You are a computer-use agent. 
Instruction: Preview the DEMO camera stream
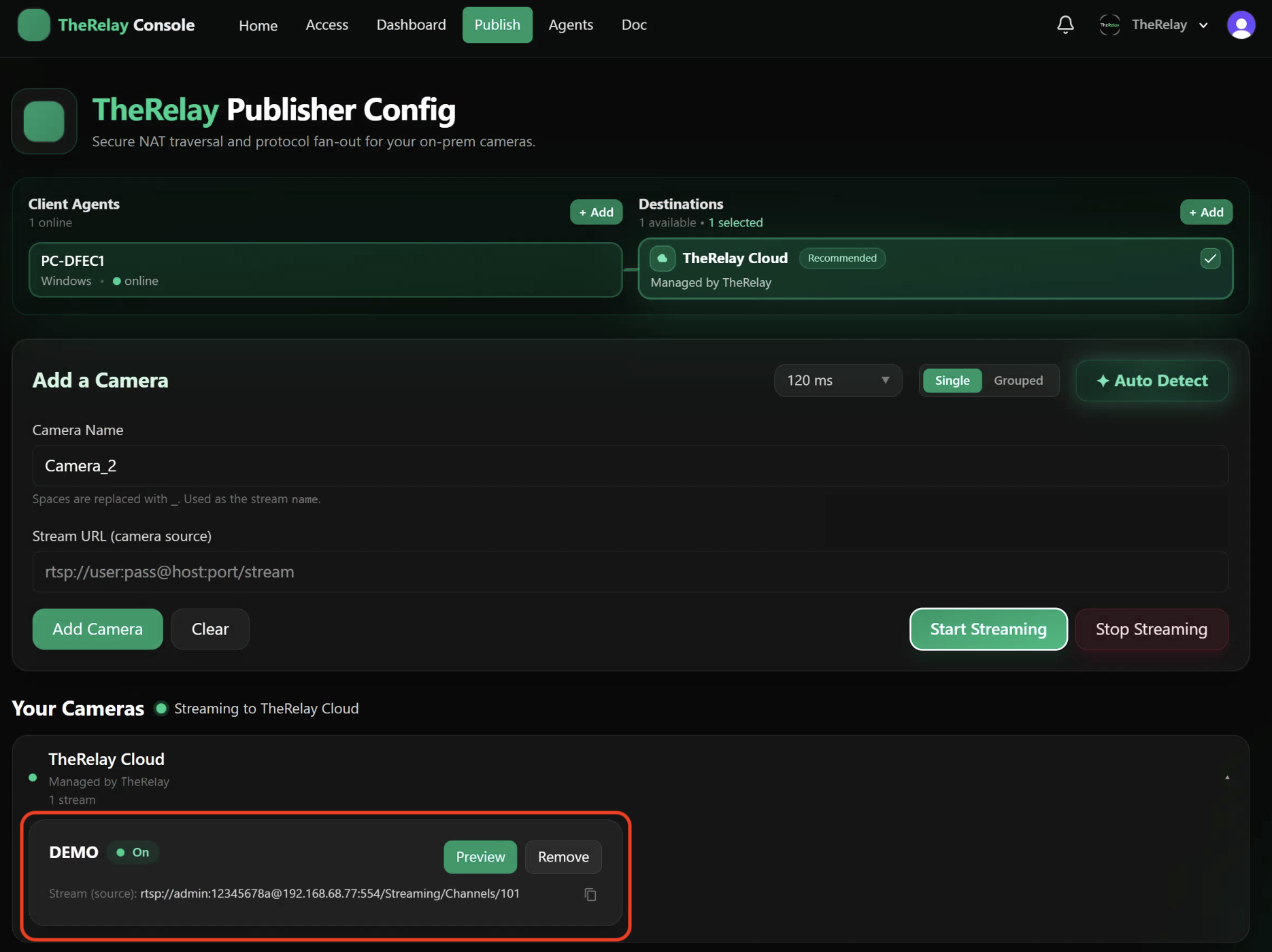tap(480, 857)
